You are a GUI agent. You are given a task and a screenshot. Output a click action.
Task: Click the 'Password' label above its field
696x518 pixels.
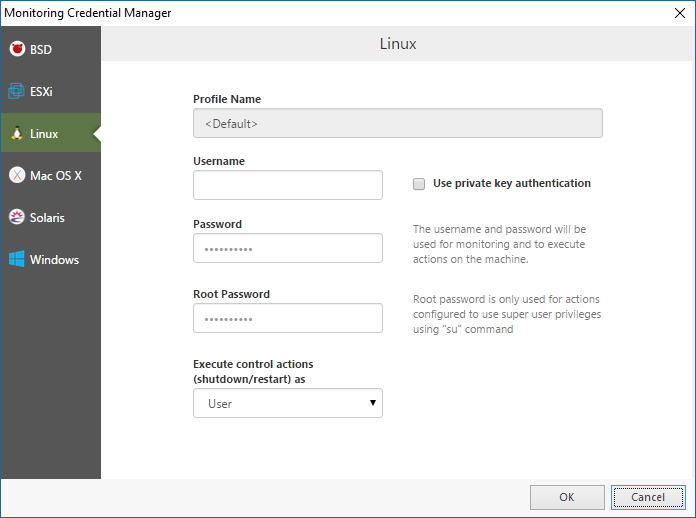pos(217,224)
